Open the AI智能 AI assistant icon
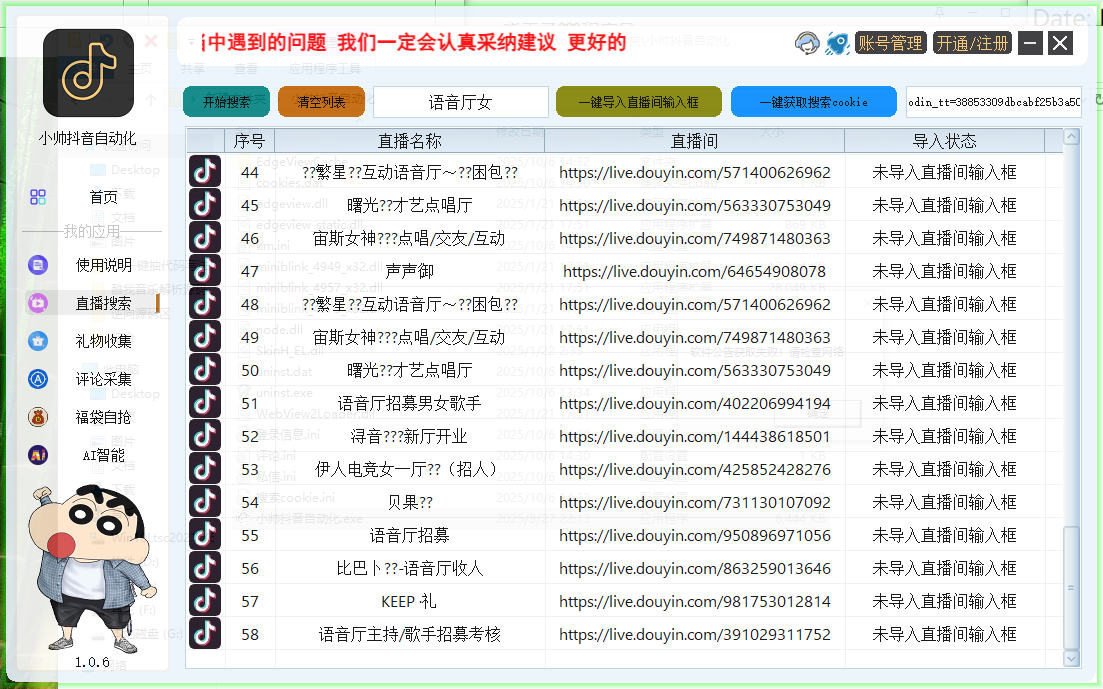This screenshot has width=1103, height=689. pos(37,453)
